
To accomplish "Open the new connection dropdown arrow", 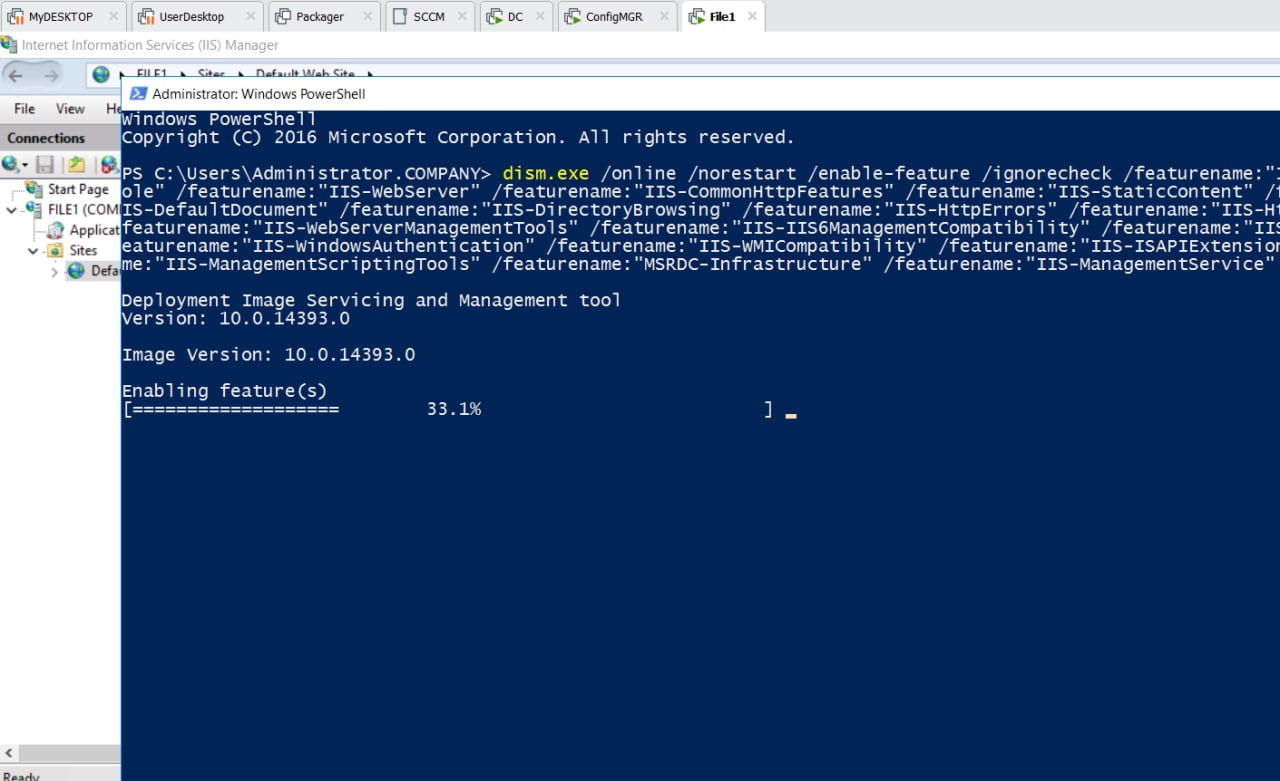I will (x=25, y=165).
